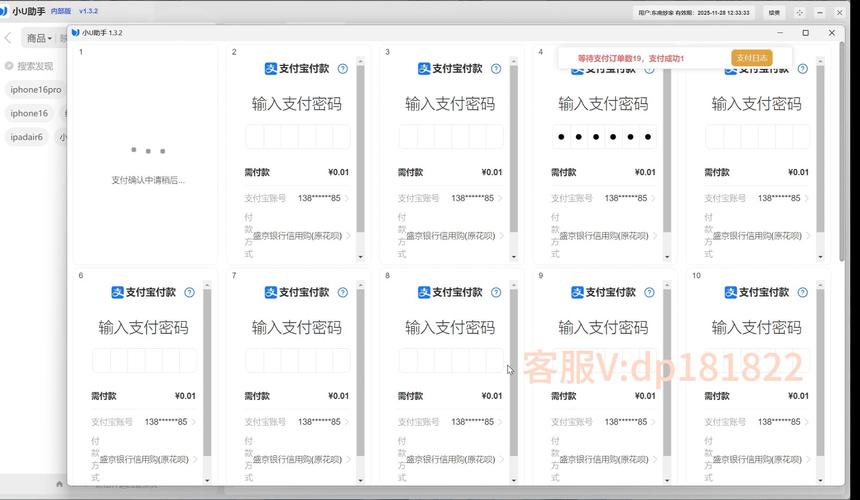Click the ¥0.01 amount in panel 3
Screen dimensions: 860x500
(x=492, y=172)
